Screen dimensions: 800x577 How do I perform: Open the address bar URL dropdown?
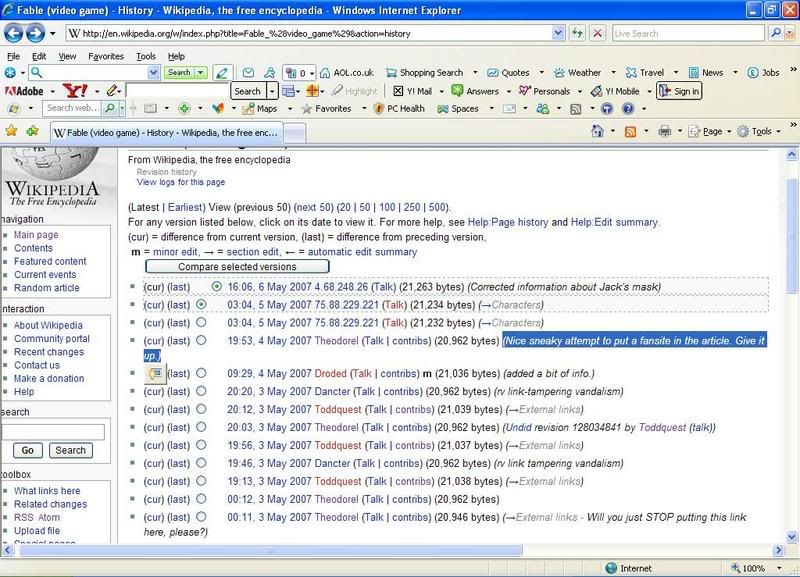[558, 34]
